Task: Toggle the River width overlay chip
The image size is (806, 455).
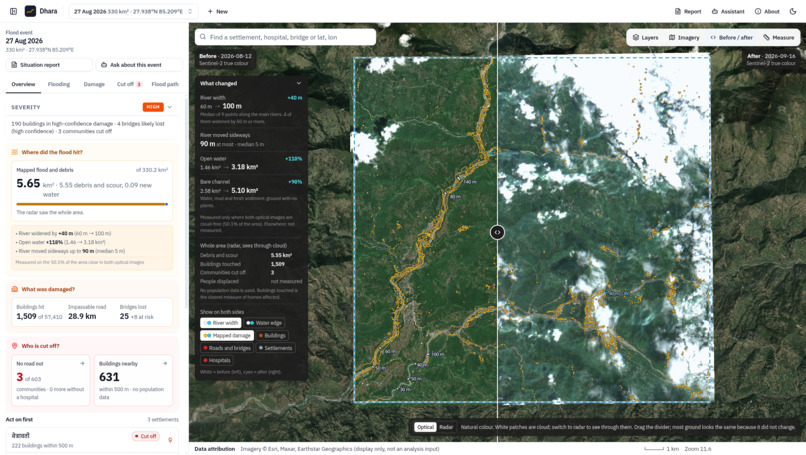Action: [x=221, y=323]
